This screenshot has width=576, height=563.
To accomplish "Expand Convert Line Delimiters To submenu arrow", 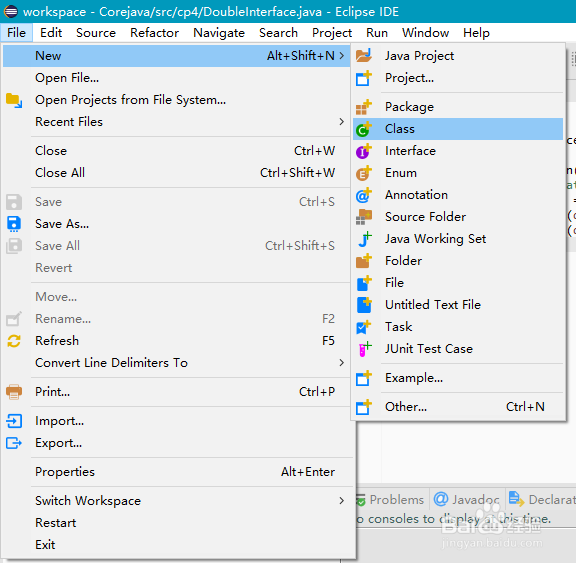I will pyautogui.click(x=342, y=363).
